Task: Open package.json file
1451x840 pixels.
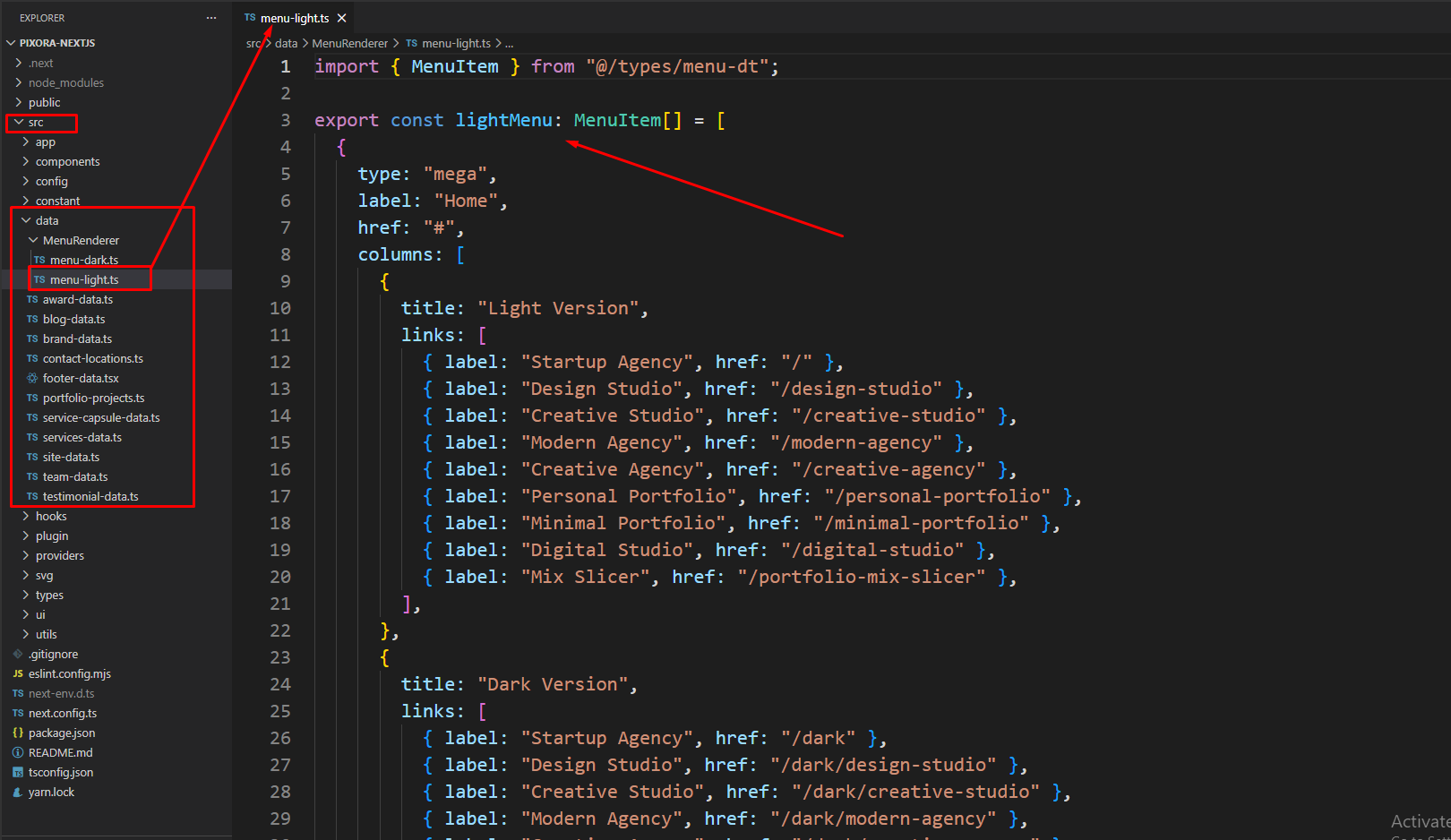Action: pos(61,733)
